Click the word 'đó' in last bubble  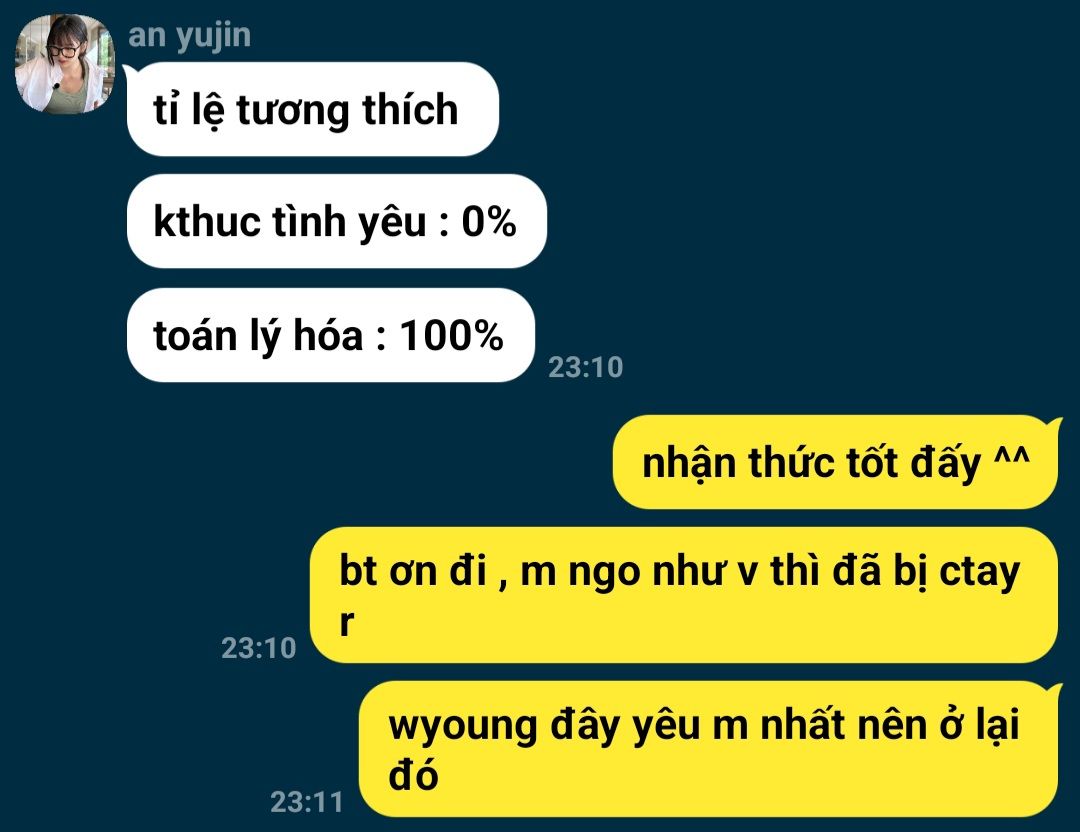[413, 776]
